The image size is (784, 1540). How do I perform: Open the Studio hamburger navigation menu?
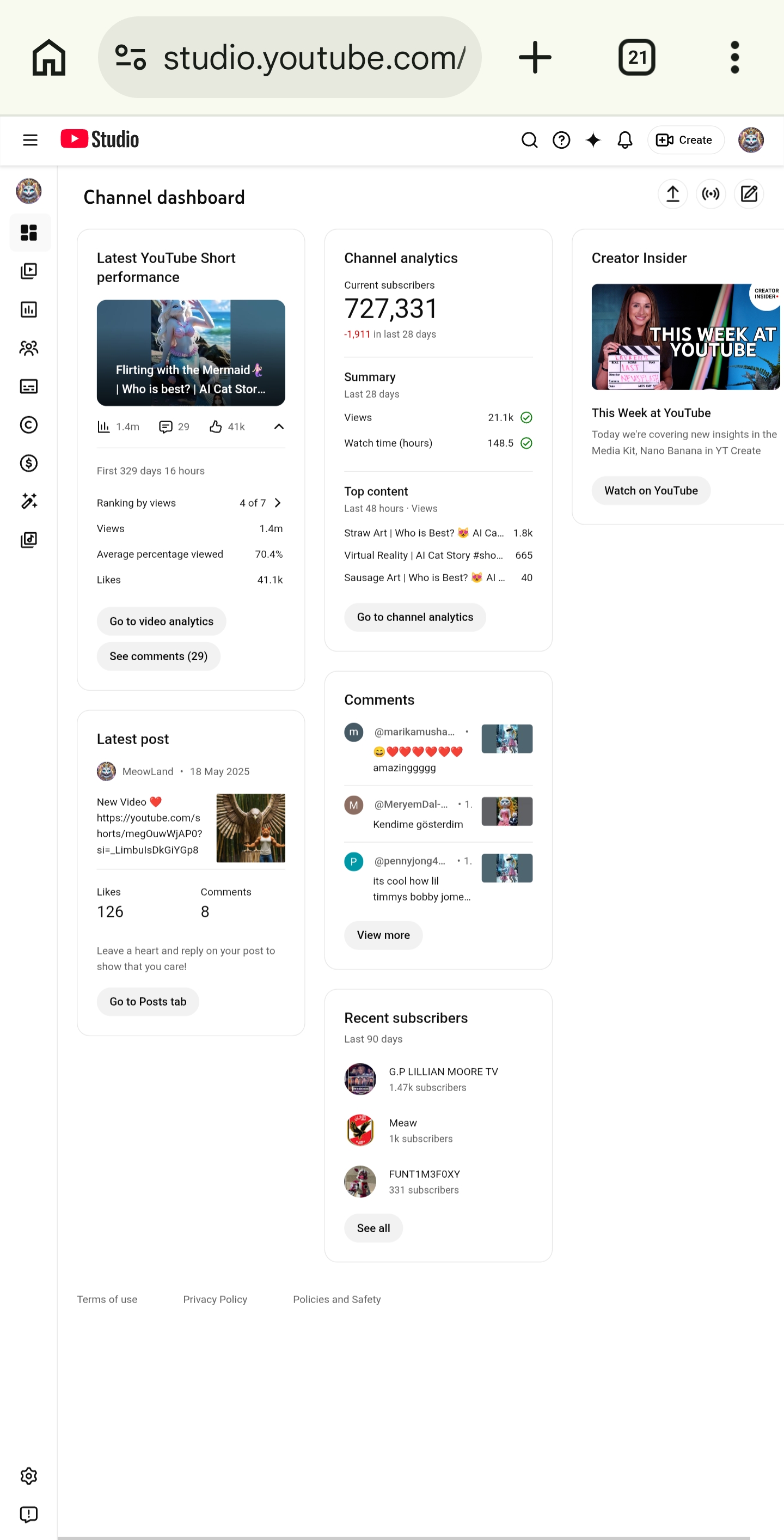point(30,140)
